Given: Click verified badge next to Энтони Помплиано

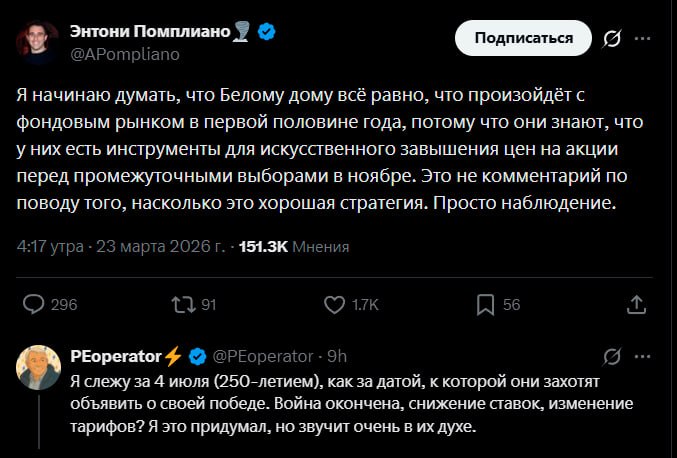Looking at the screenshot, I should click(267, 33).
